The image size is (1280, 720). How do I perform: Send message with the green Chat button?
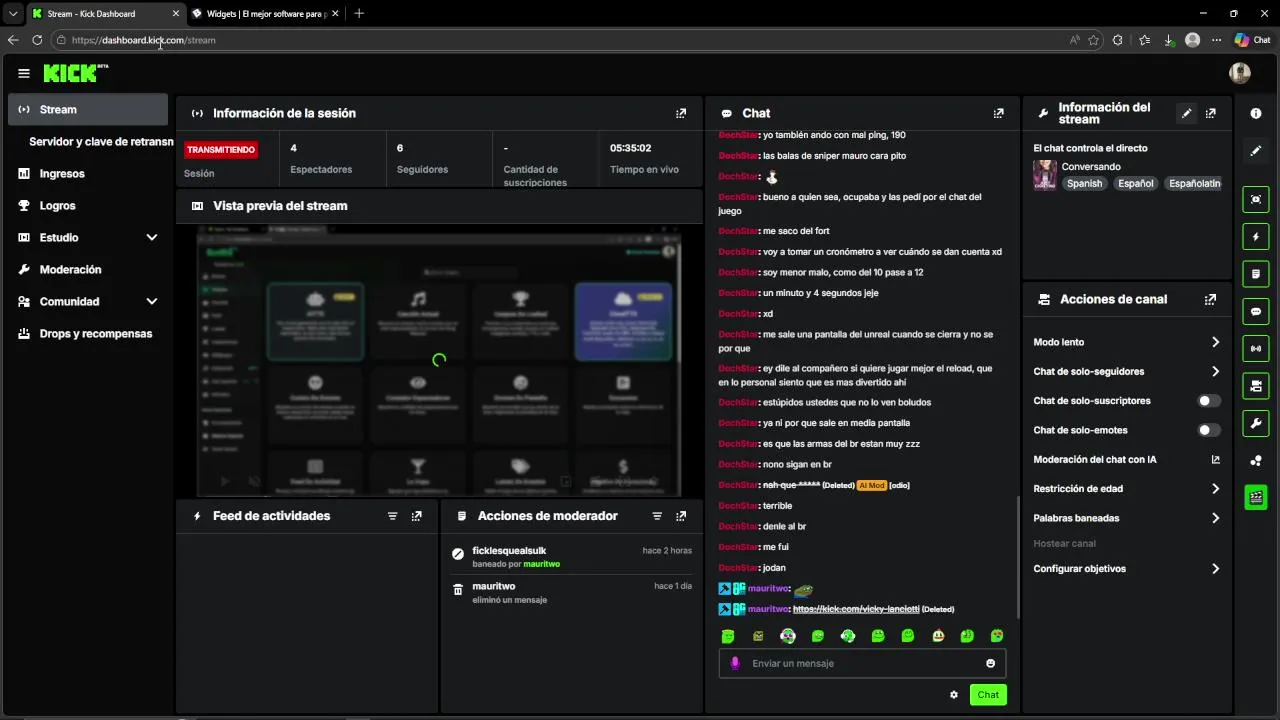pyautogui.click(x=988, y=695)
